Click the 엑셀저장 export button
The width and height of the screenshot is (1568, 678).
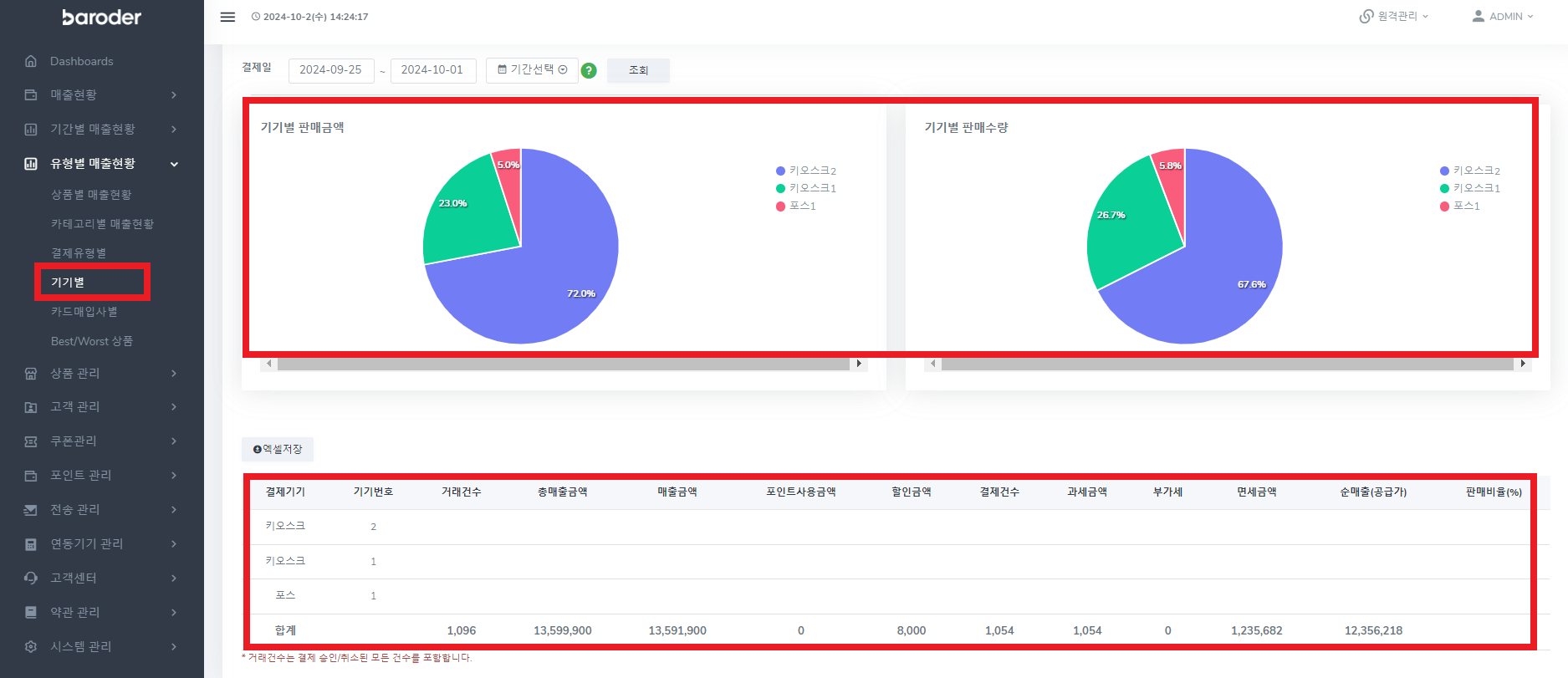click(278, 449)
